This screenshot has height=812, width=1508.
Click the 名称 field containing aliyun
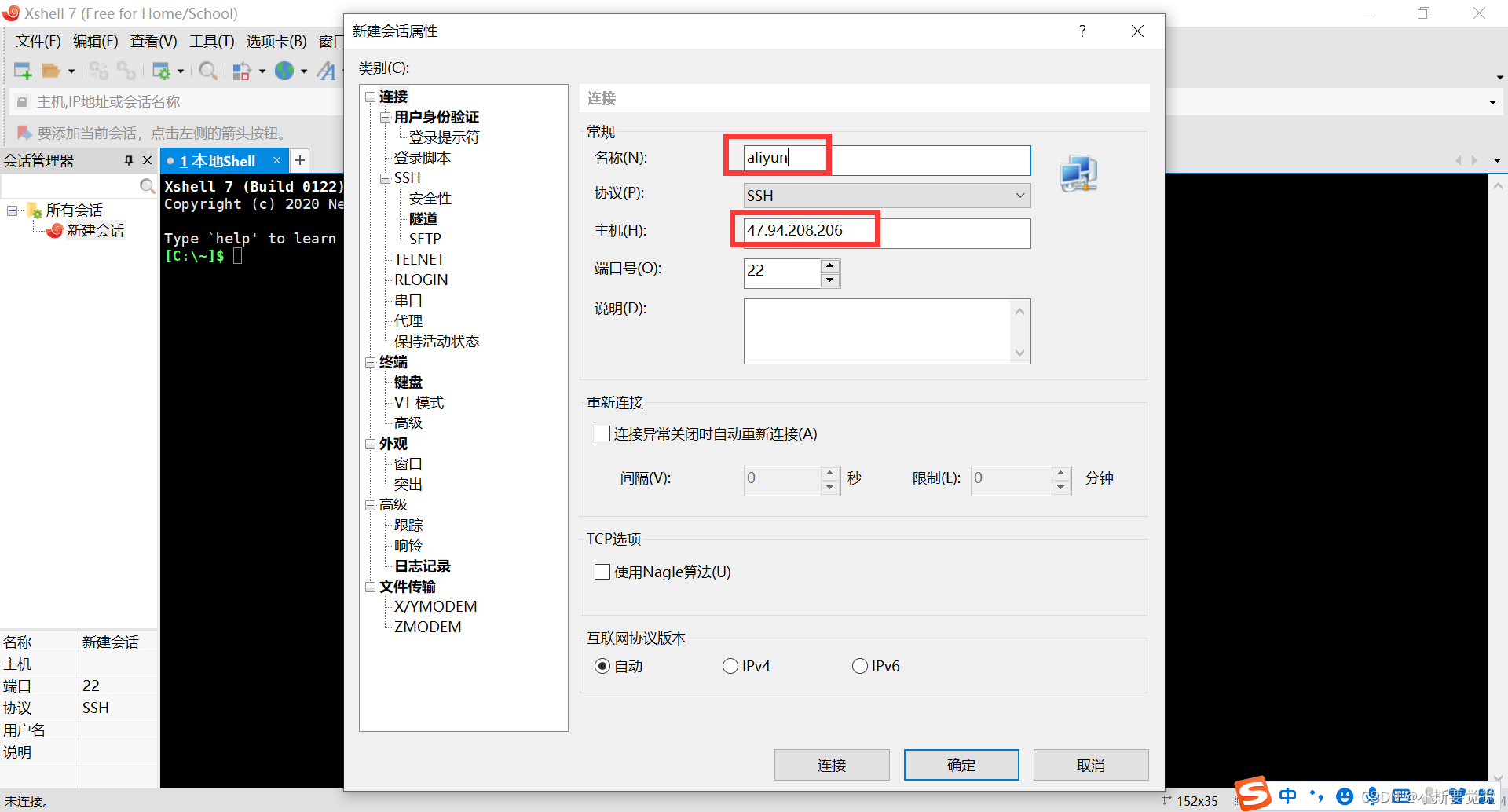[x=888, y=160]
